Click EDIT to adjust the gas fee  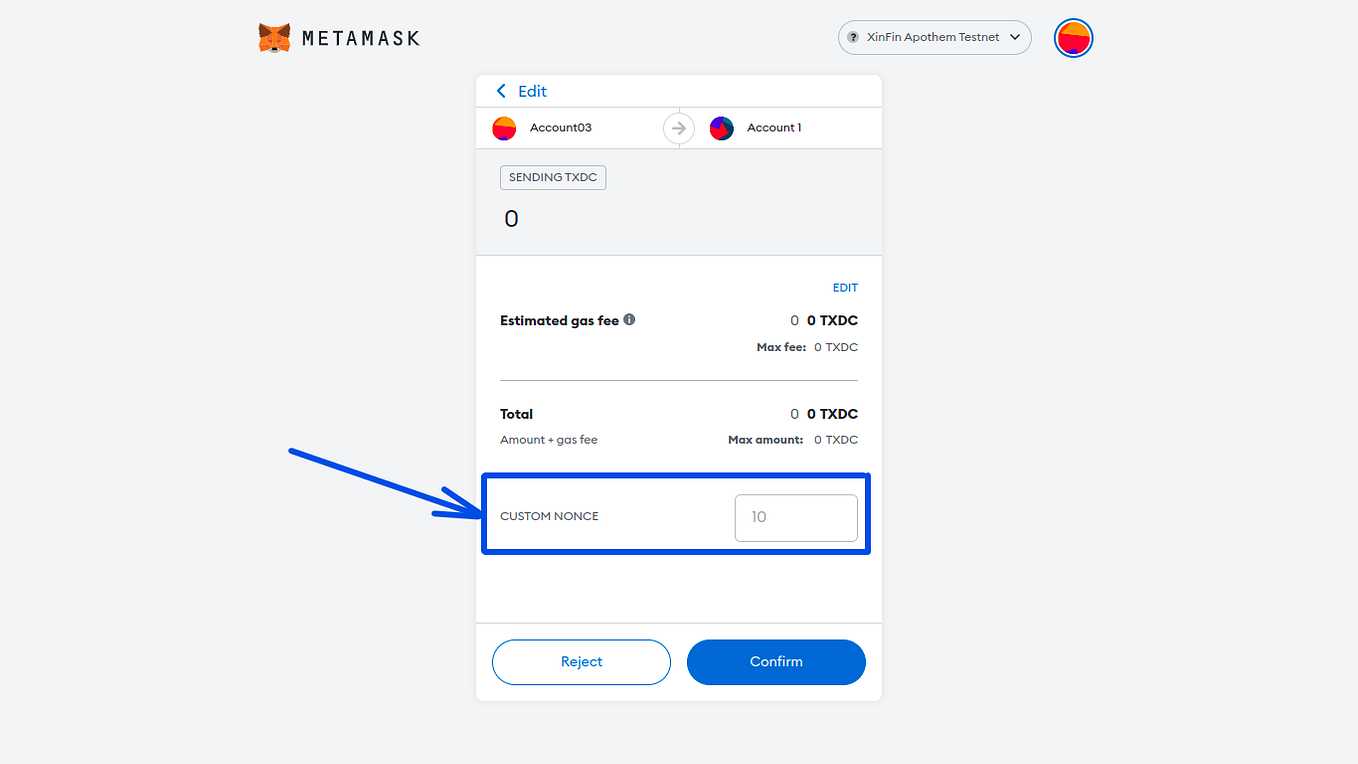845,287
